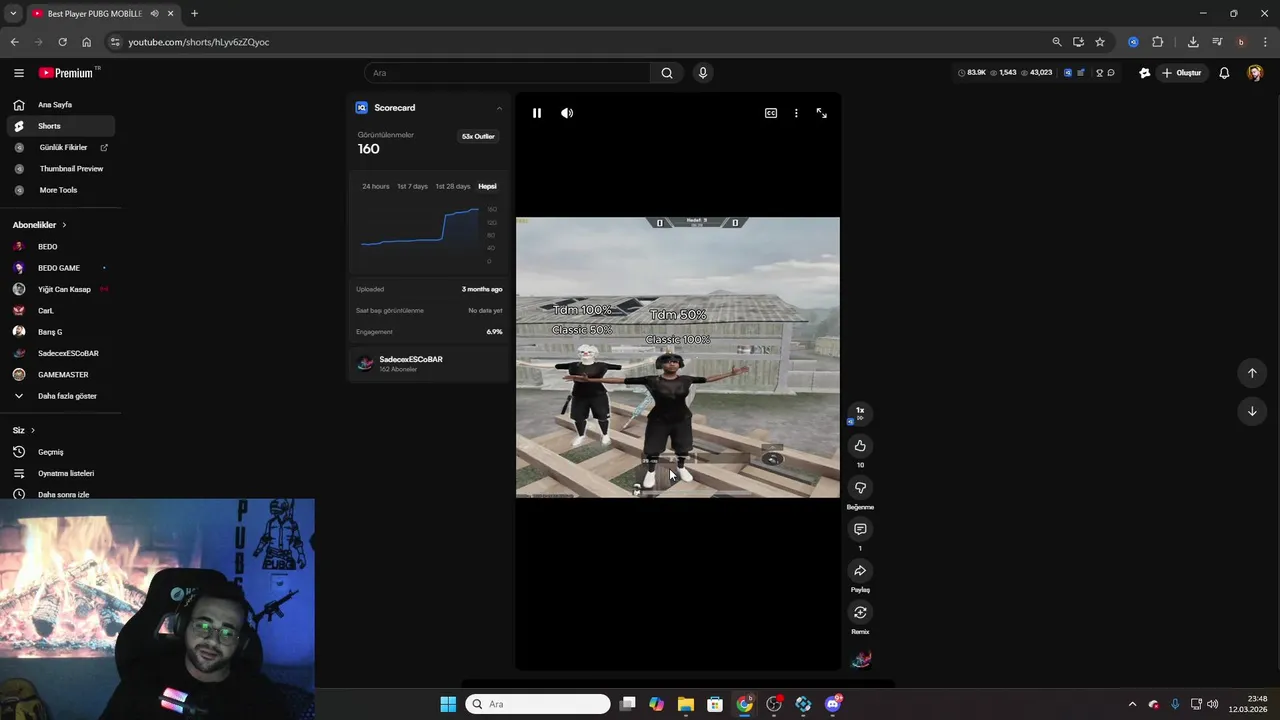Open the 1x playback speed control

[x=860, y=413]
